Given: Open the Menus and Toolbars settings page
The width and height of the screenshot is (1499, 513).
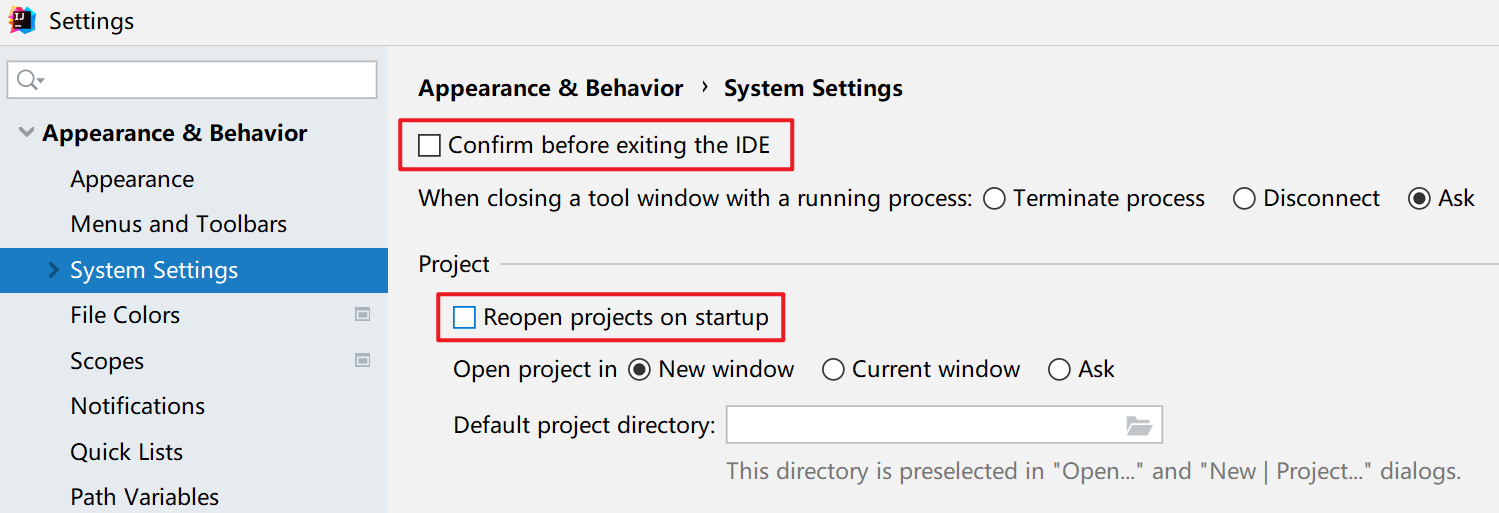Looking at the screenshot, I should click(x=178, y=224).
